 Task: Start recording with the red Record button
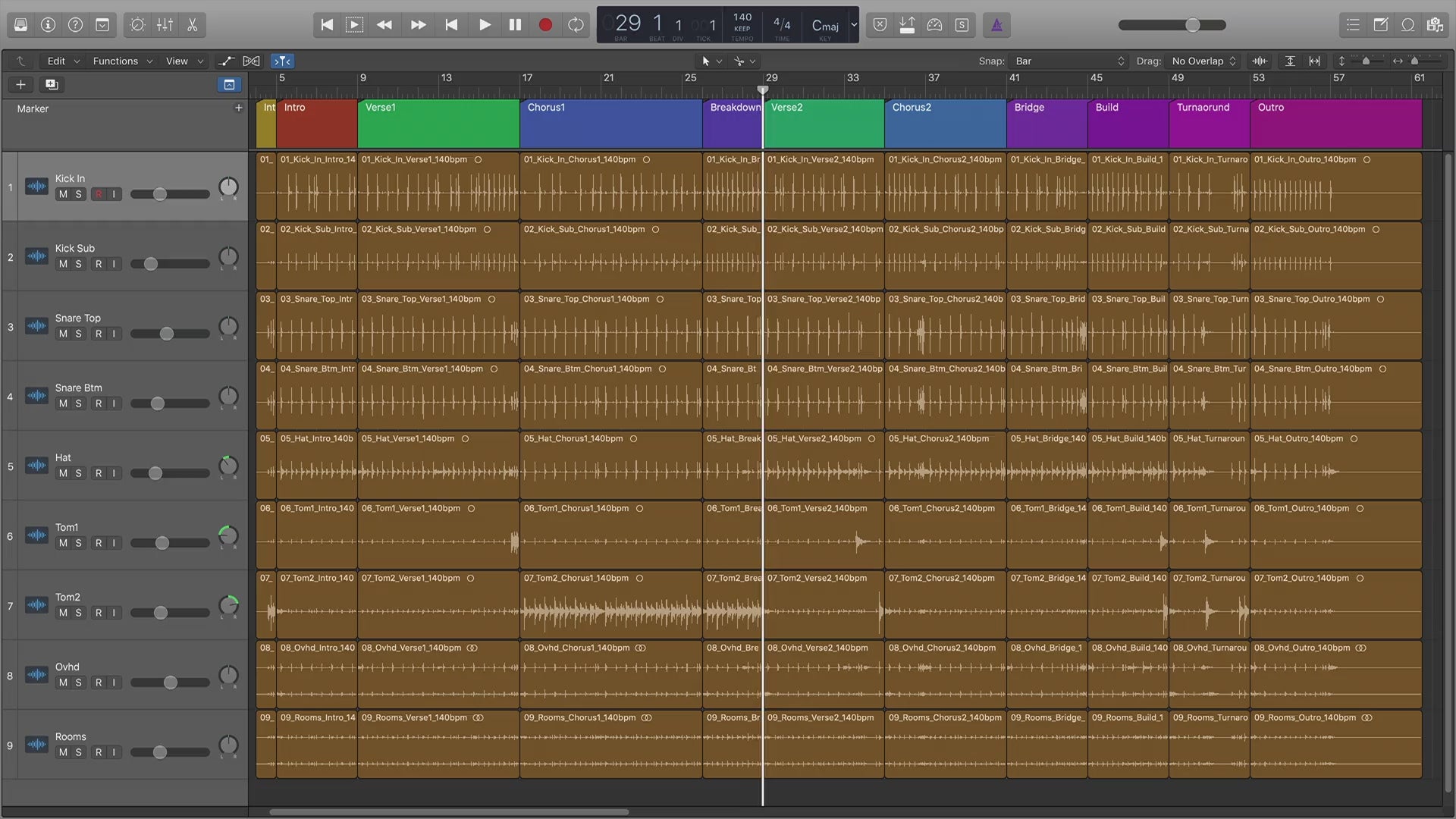point(545,25)
